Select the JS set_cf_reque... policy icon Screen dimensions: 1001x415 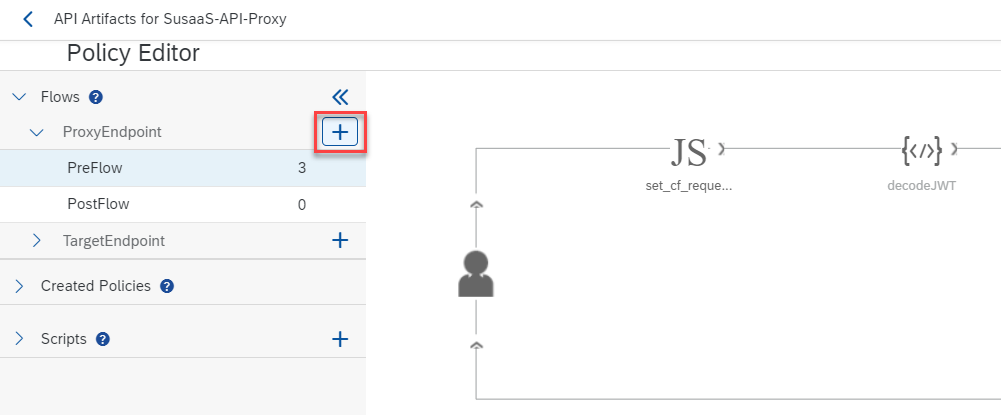[x=689, y=152]
